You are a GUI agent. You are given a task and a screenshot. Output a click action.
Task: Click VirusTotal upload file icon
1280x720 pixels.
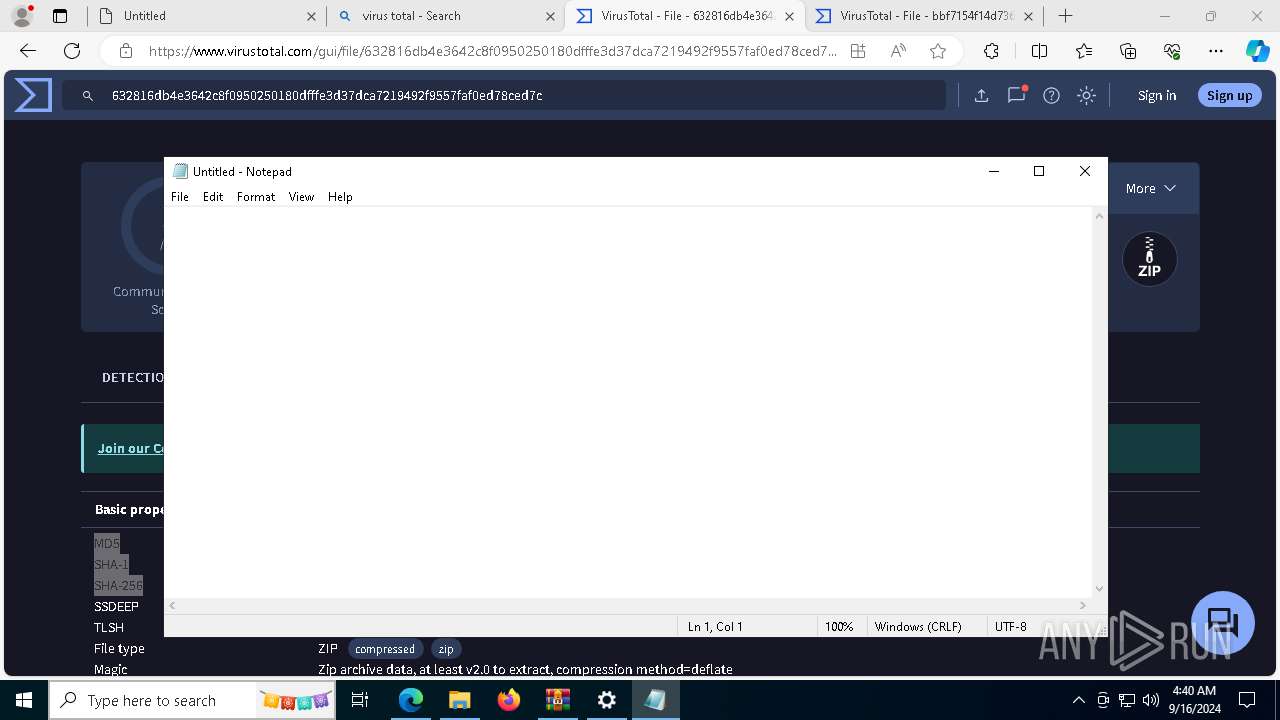[x=981, y=95]
